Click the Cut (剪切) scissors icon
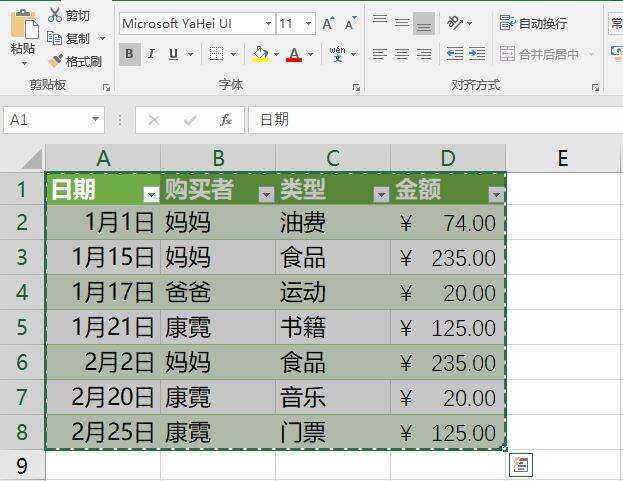This screenshot has height=481, width=623. click(54, 15)
